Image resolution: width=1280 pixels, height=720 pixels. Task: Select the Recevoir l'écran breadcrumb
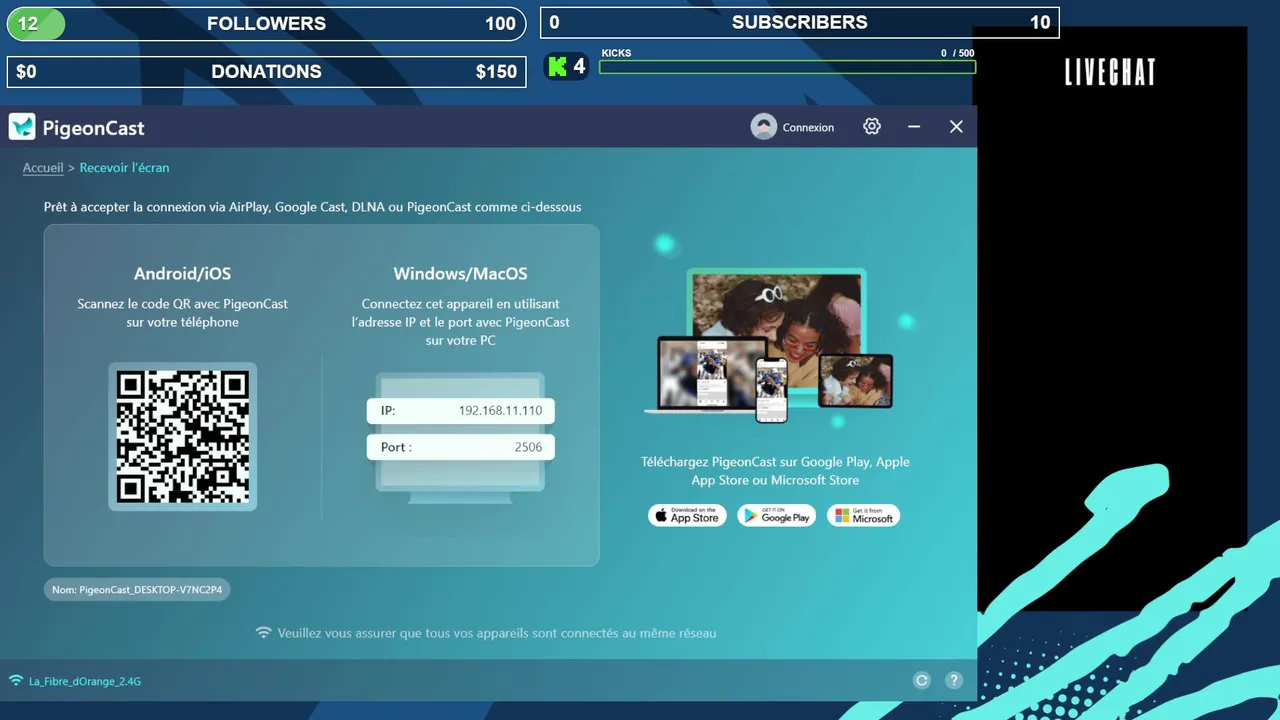pyautogui.click(x=124, y=168)
